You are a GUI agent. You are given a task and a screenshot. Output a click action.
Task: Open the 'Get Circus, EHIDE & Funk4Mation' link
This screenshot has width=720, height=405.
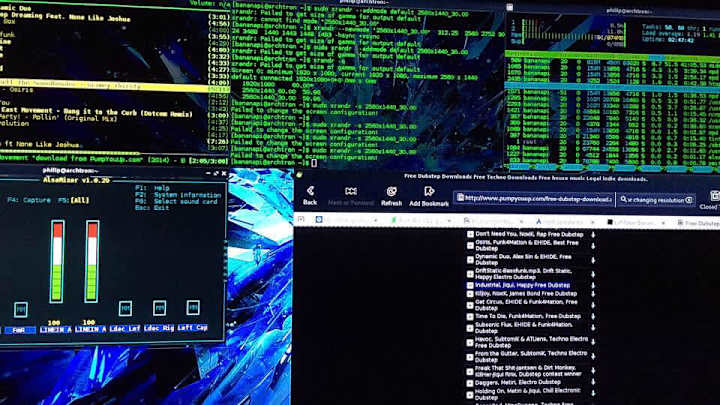point(526,305)
